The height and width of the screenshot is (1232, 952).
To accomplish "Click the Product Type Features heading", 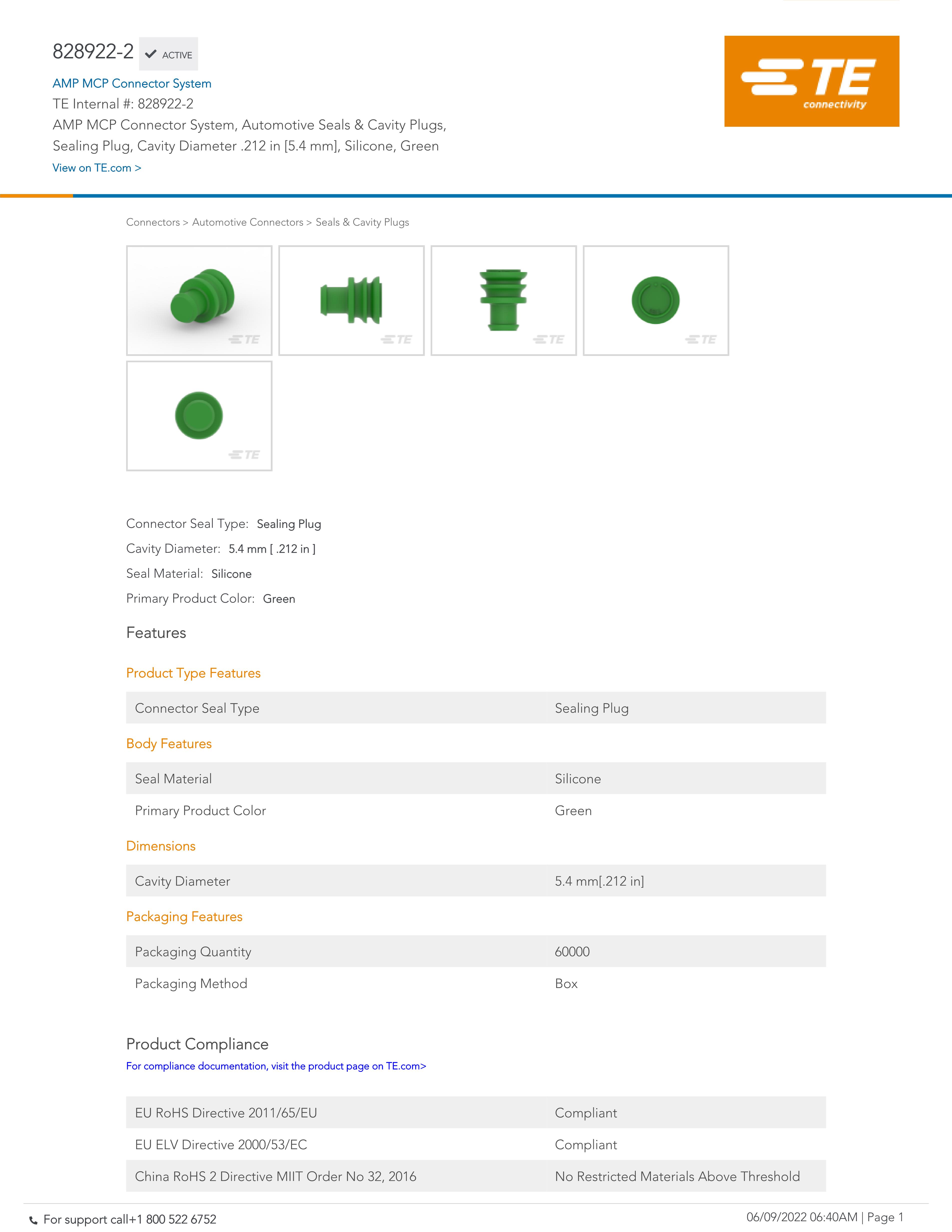I will (193, 673).
